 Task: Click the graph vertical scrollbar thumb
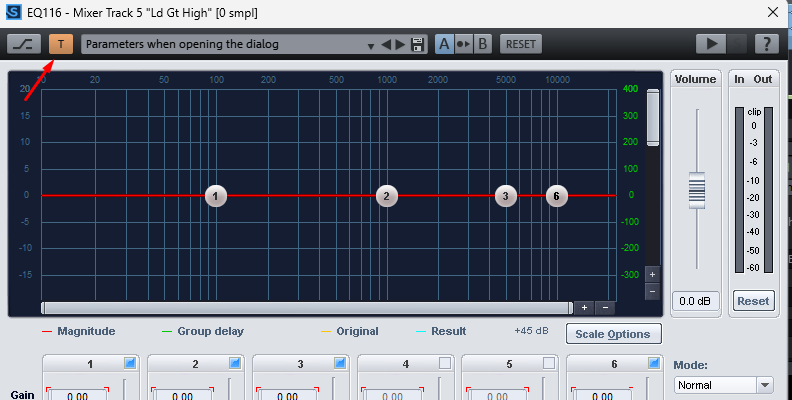653,118
